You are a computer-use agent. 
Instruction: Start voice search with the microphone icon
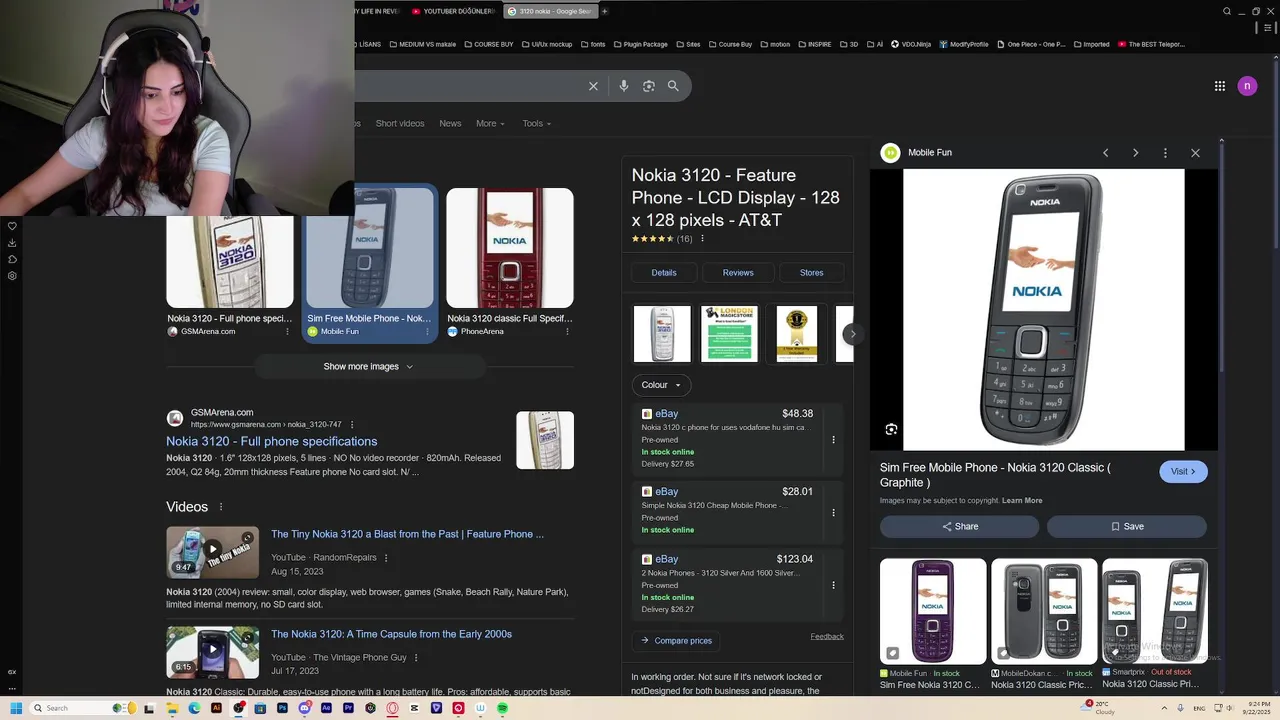[624, 86]
